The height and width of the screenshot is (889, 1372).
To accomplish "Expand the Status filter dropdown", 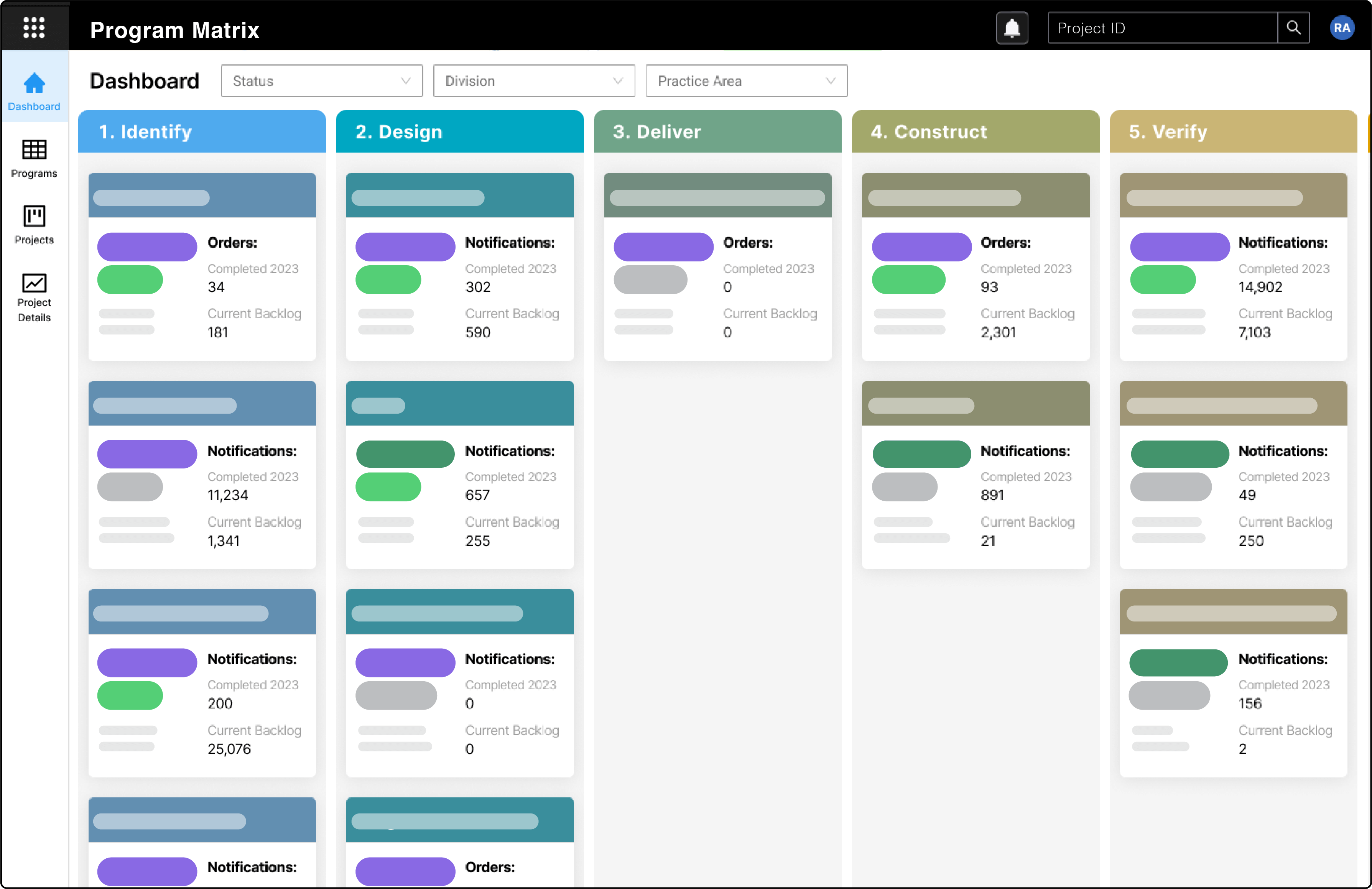I will pos(321,81).
